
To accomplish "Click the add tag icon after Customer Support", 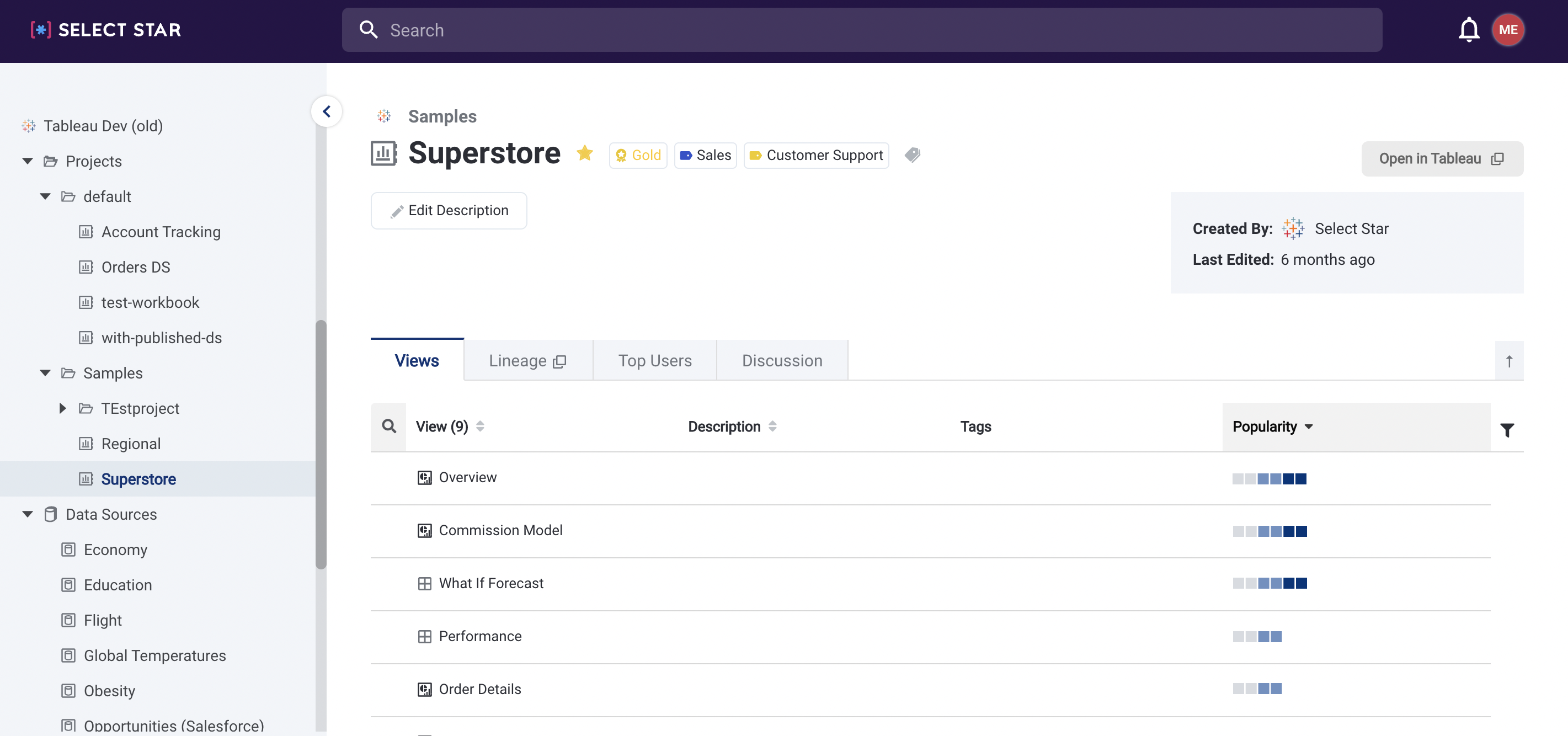I will click(x=912, y=154).
